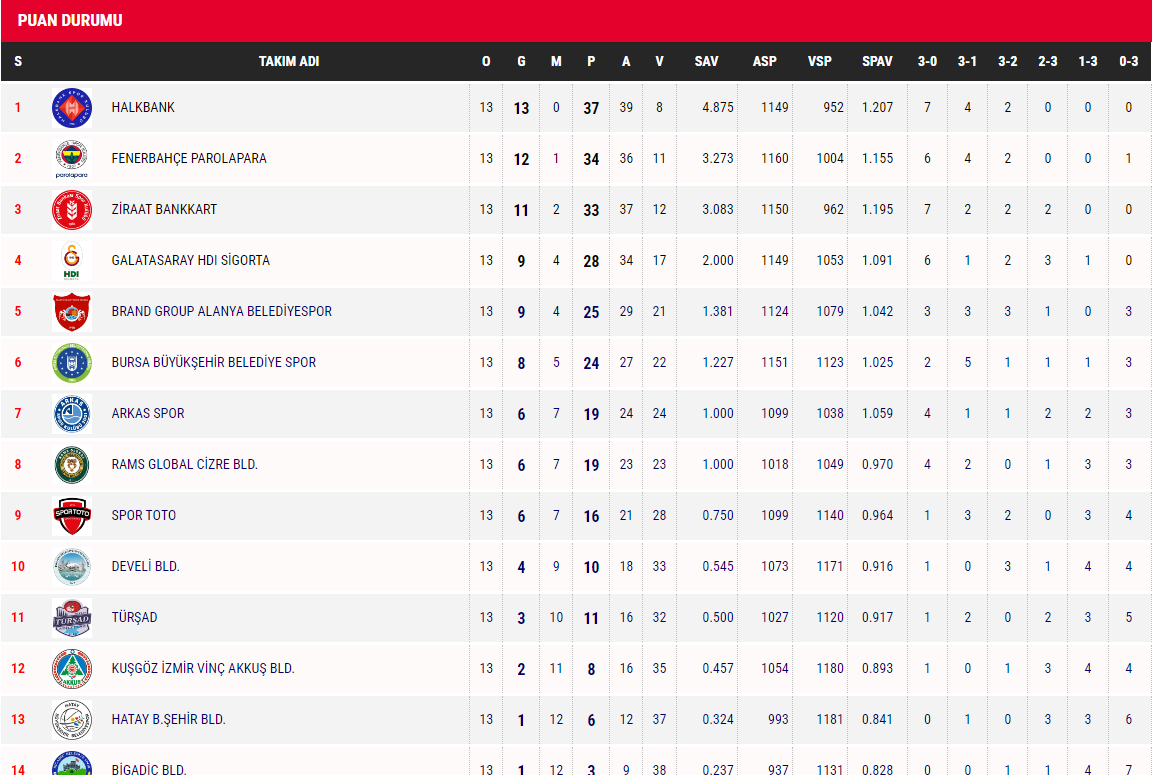The width and height of the screenshot is (1165, 780).
Task: Open the DEVELİ BLD. team link
Action: coord(145,566)
